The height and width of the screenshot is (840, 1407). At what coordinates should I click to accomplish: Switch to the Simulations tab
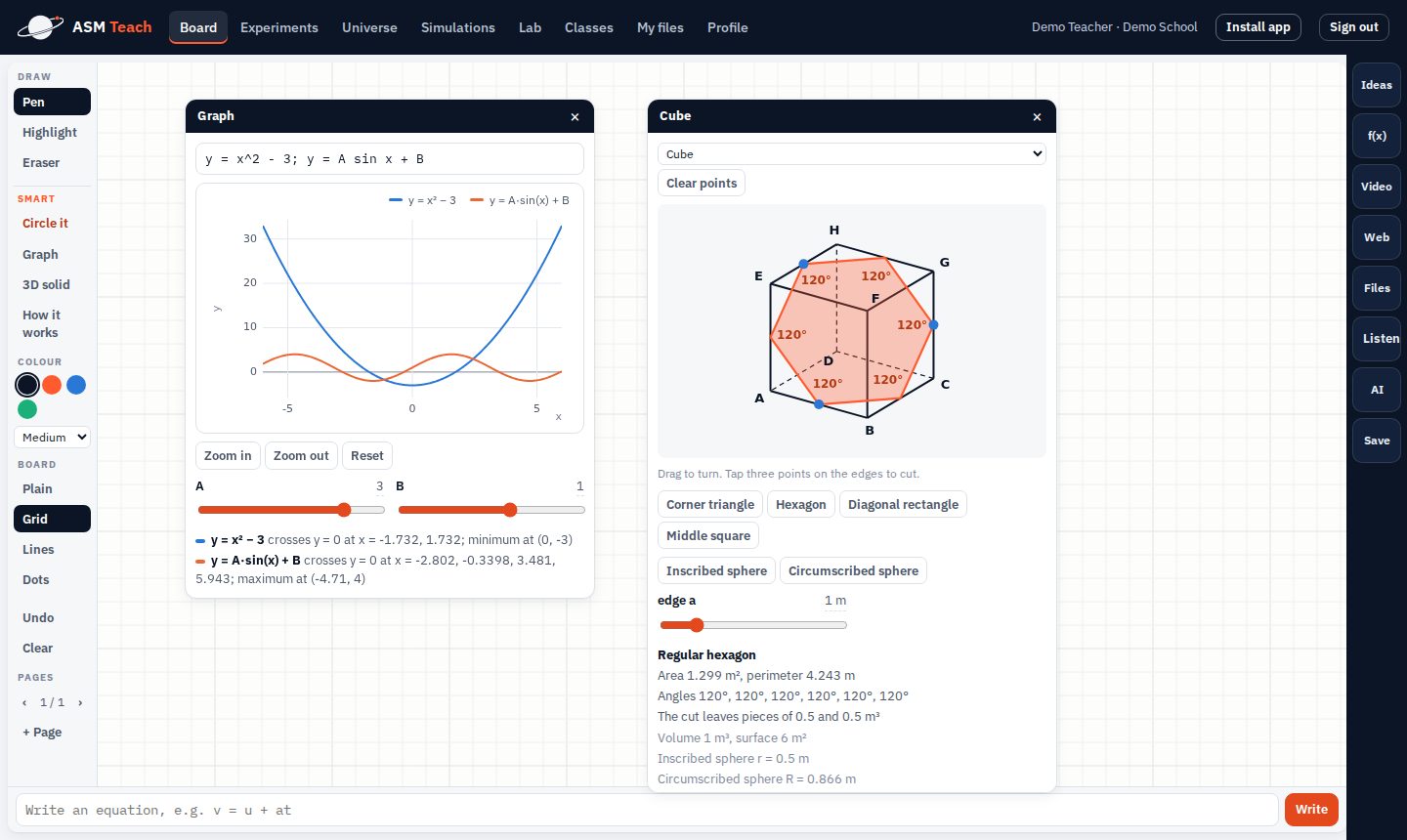[458, 27]
